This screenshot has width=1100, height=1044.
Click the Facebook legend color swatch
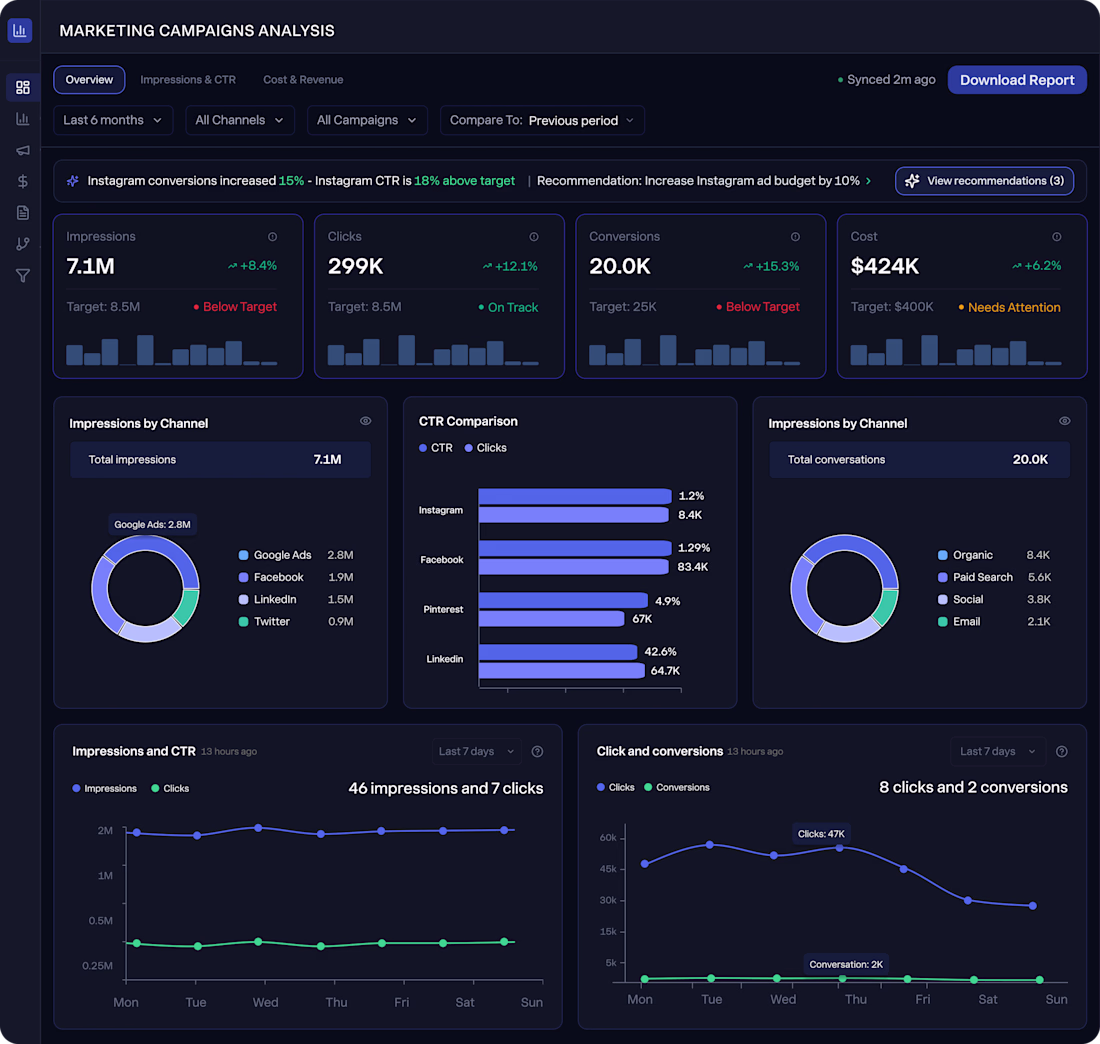click(x=243, y=577)
